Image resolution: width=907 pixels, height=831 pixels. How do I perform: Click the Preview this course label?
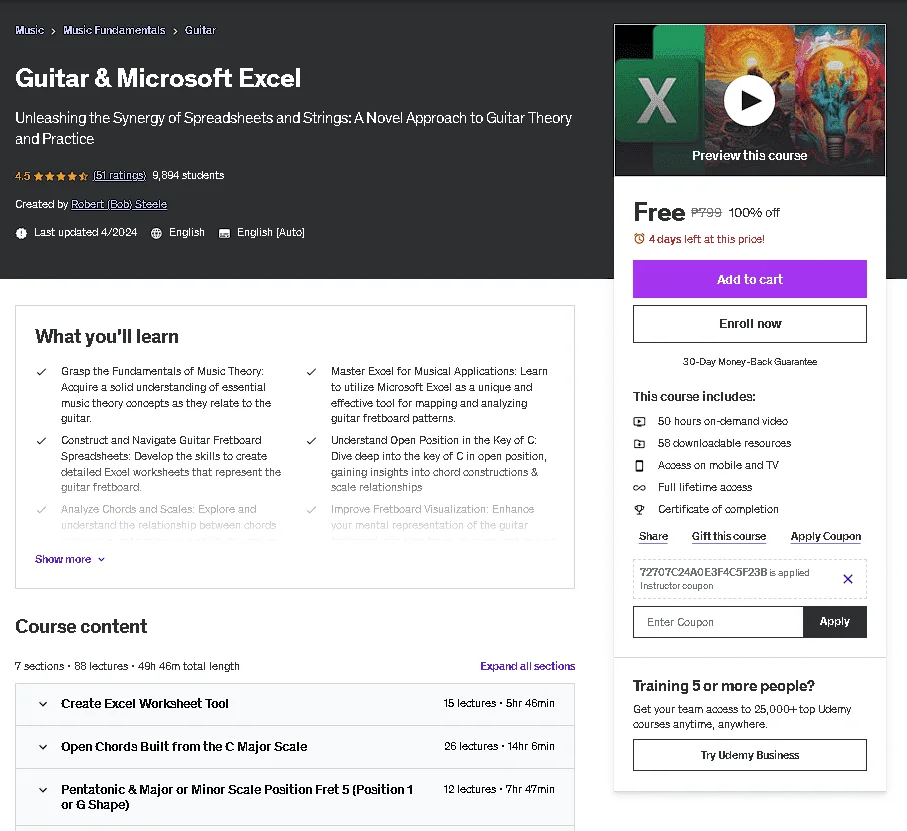point(750,156)
